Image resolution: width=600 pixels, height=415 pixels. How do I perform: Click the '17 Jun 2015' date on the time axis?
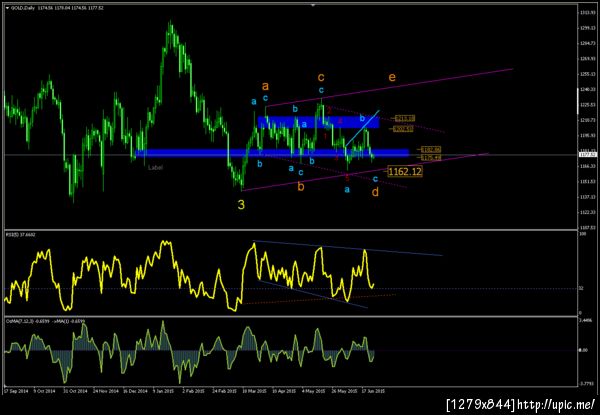[373, 391]
